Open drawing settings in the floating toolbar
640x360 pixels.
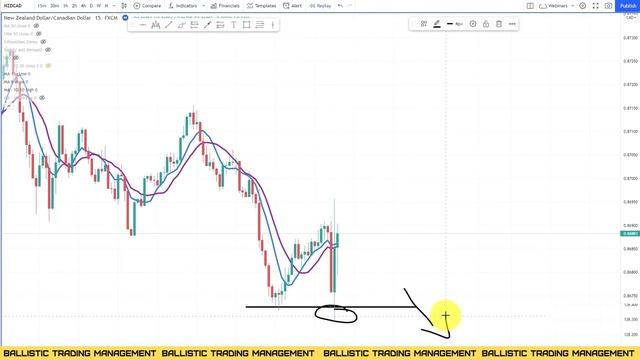[473, 24]
